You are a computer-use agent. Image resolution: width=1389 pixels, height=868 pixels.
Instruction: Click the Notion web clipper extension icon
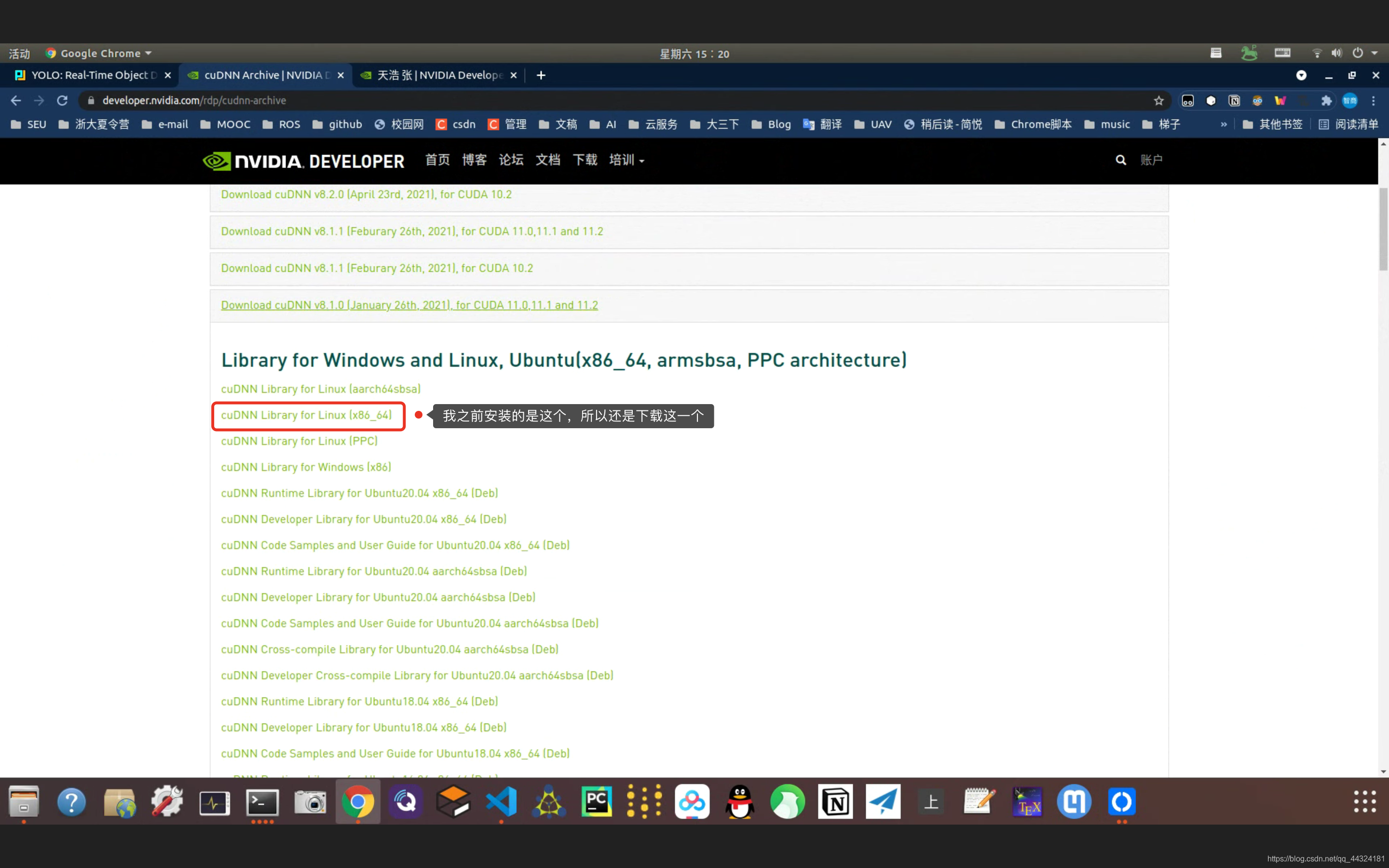[1234, 100]
